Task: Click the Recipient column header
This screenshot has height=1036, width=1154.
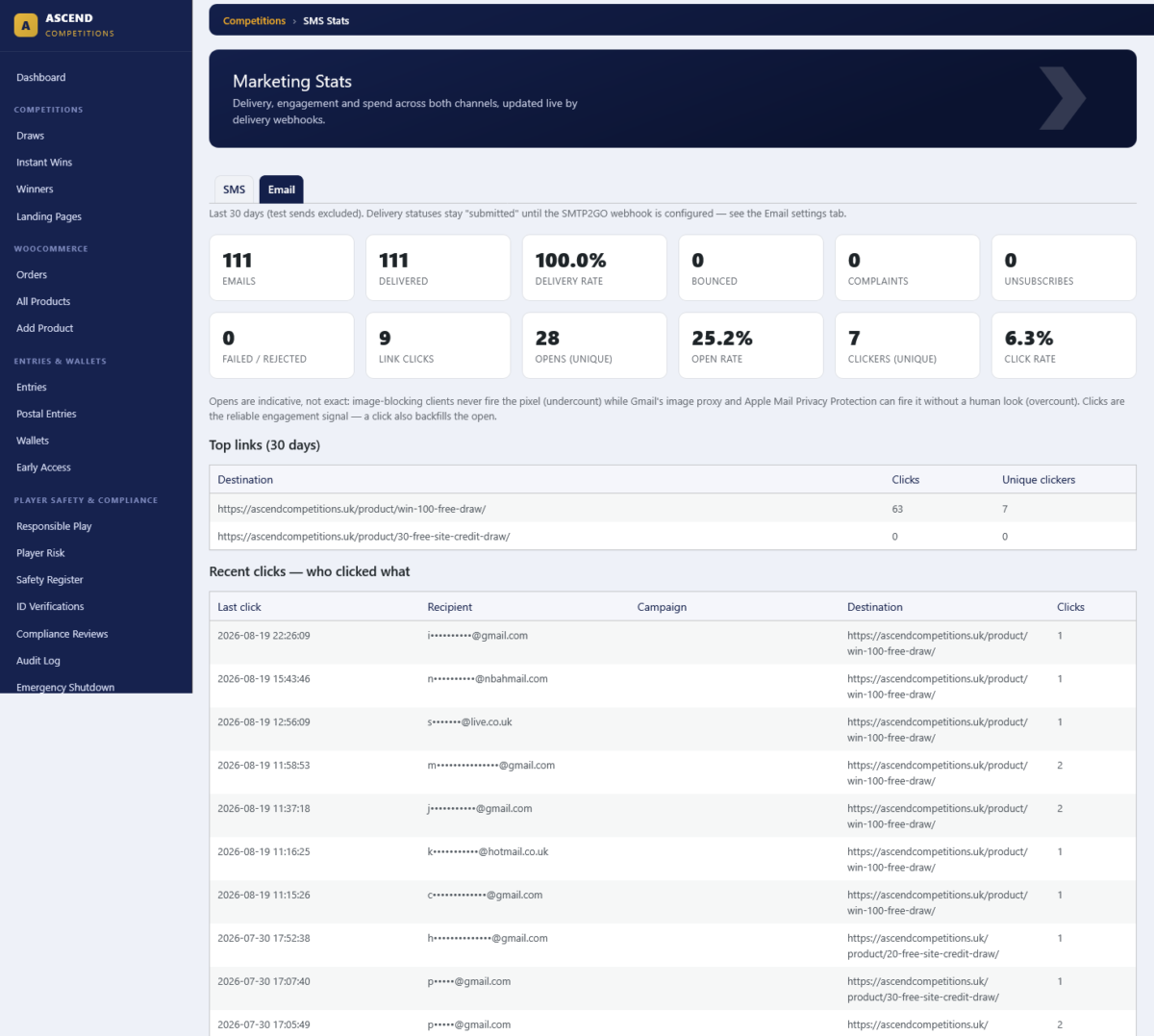Action: (450, 608)
